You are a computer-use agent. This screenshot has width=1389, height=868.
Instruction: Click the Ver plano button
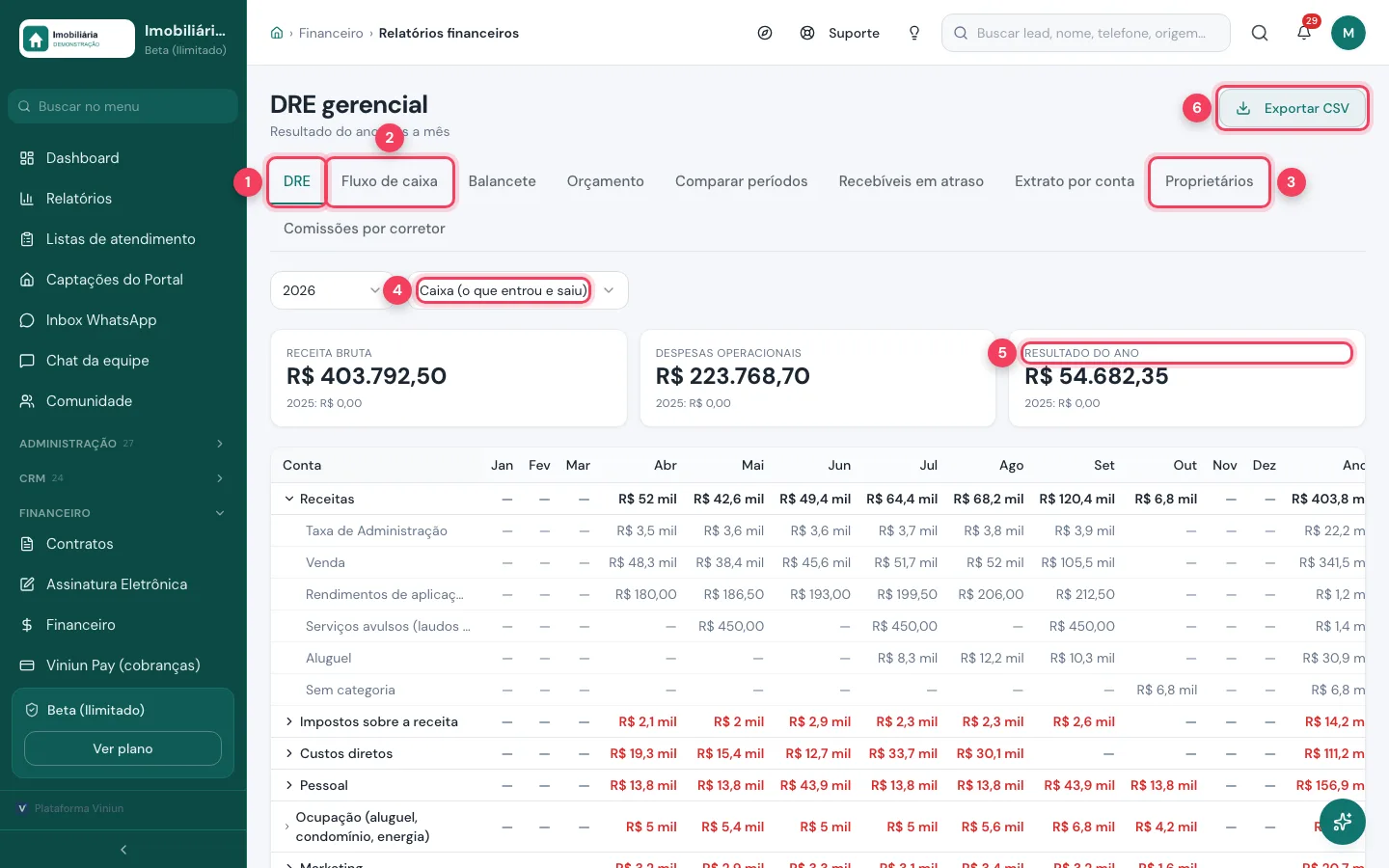123,748
